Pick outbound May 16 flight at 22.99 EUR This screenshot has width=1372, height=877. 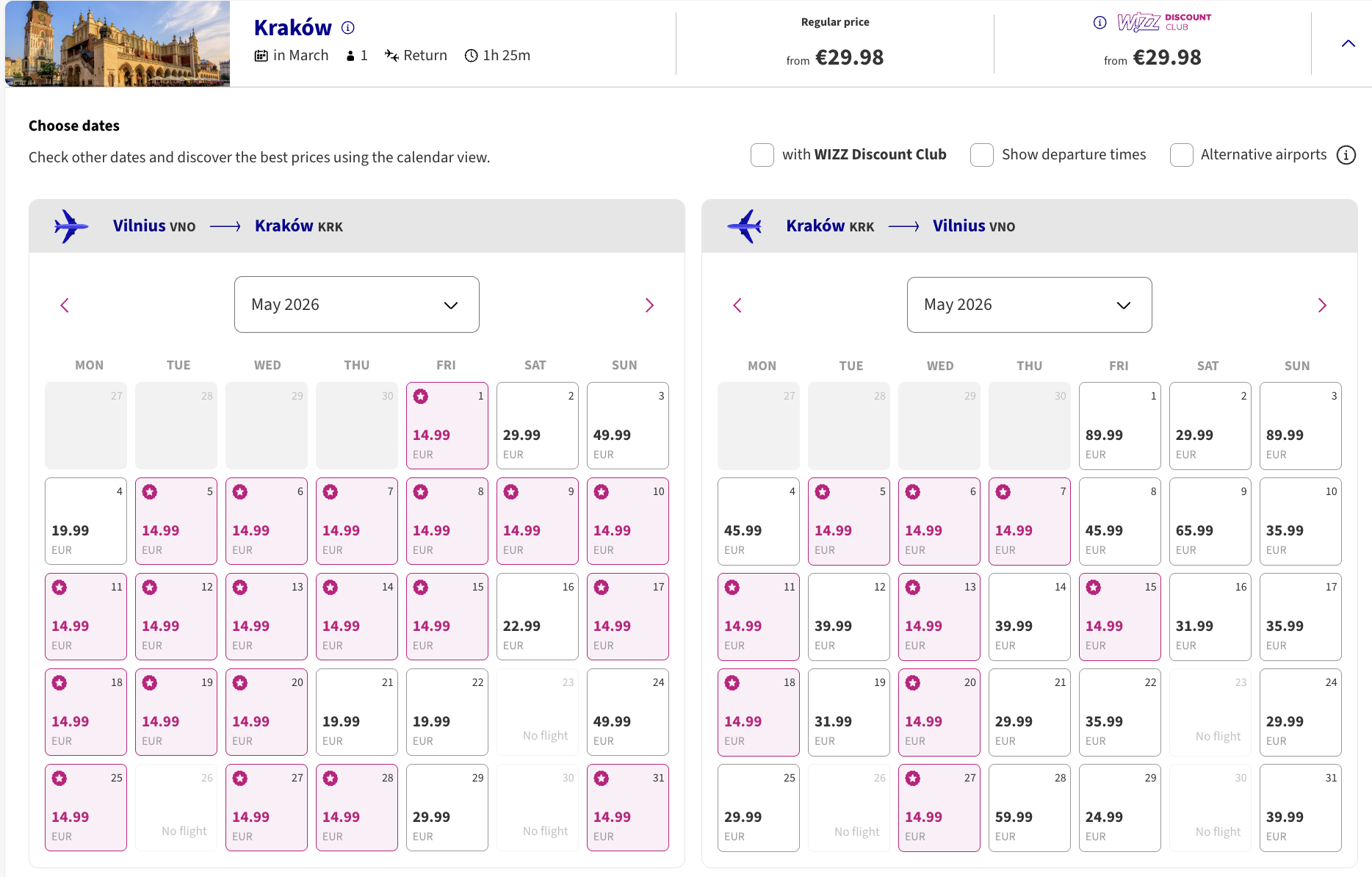[x=538, y=617]
